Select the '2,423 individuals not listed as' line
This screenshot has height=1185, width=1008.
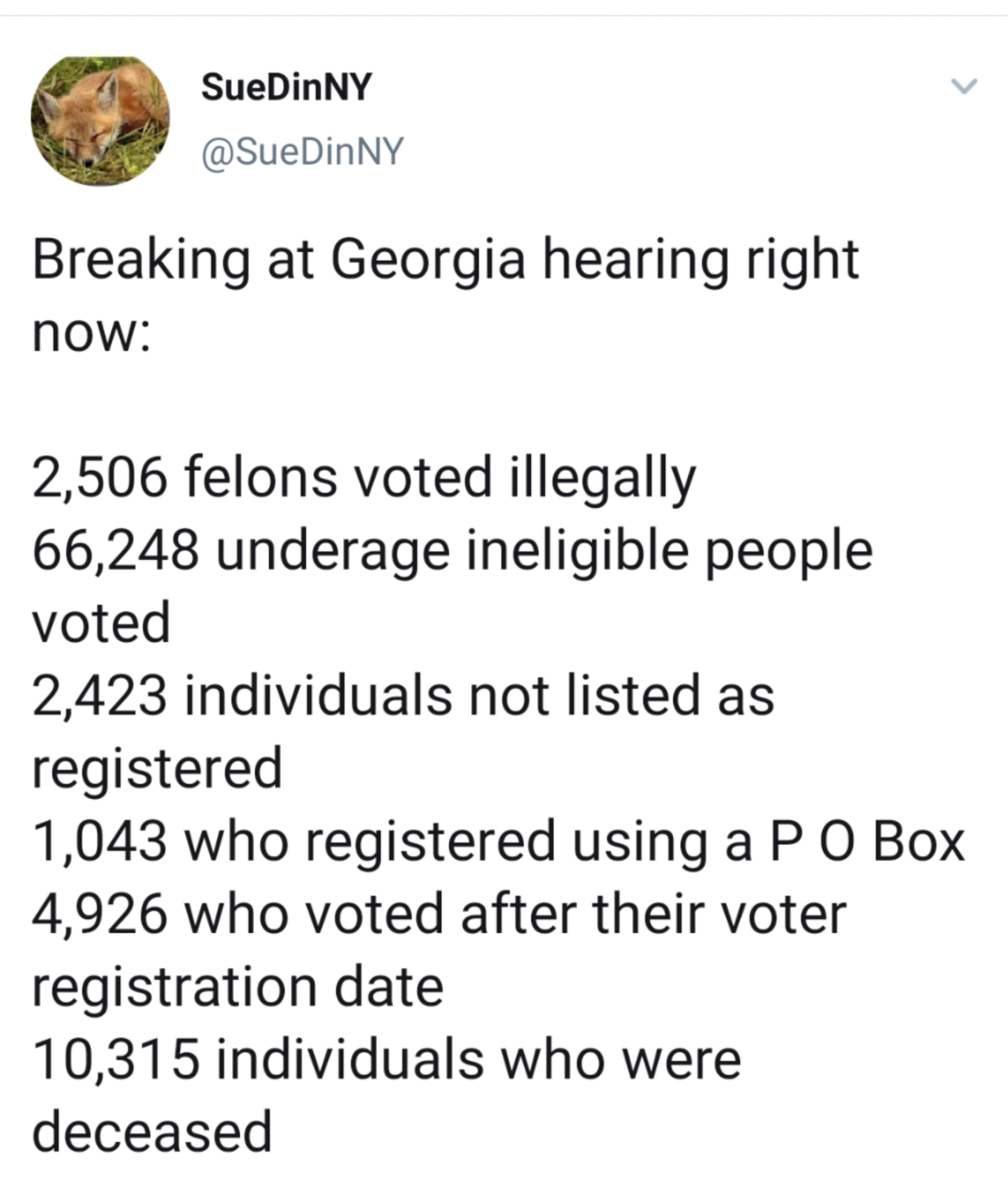(x=404, y=695)
